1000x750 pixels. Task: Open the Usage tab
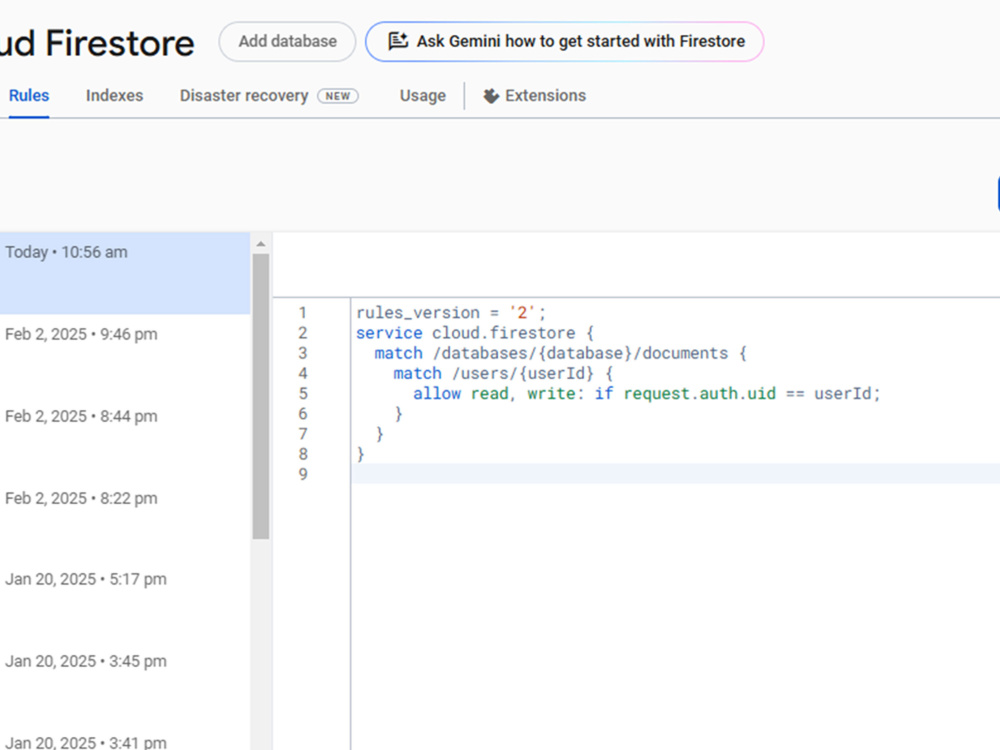[422, 95]
